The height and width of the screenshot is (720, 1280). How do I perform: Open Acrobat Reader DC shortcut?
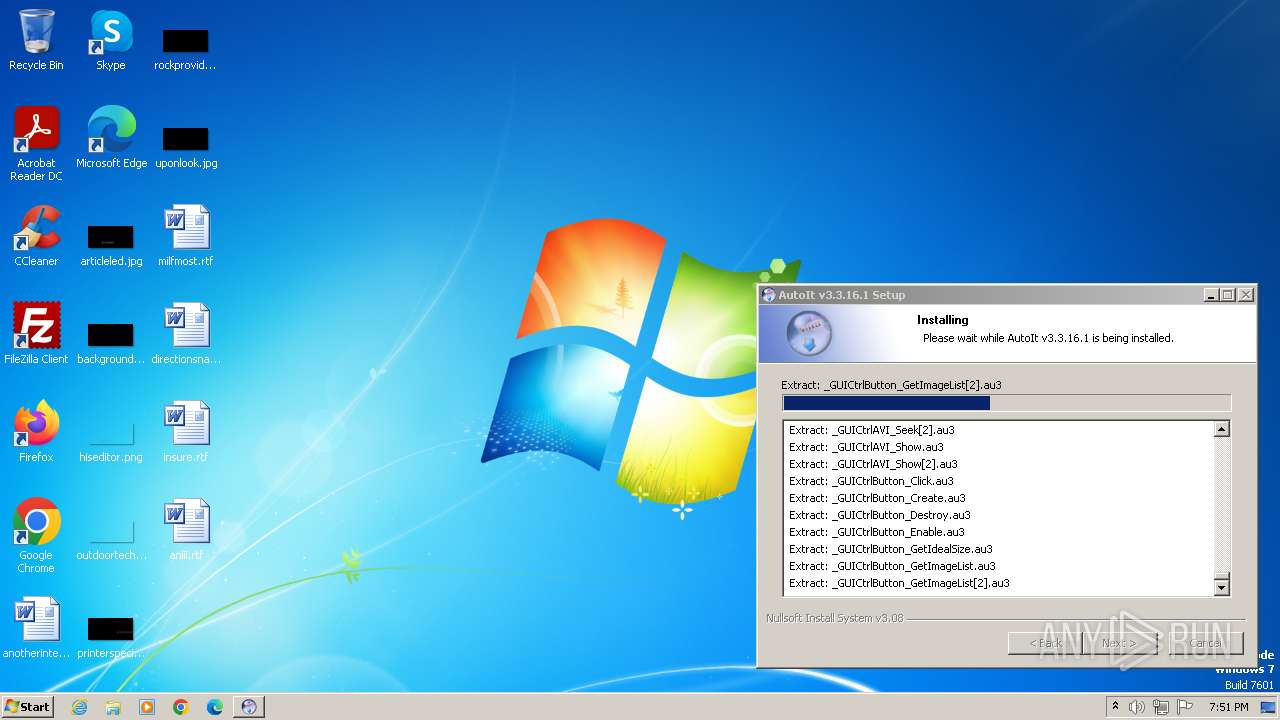(x=36, y=143)
